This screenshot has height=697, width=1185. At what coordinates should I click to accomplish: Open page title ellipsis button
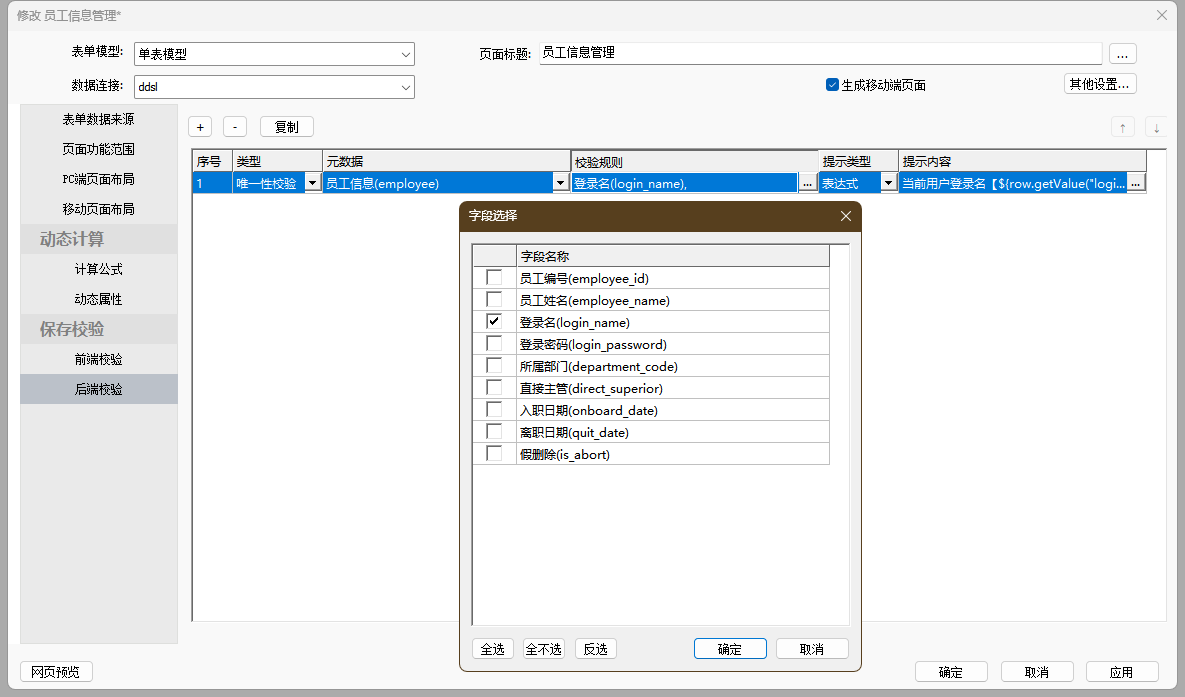[x=1123, y=54]
